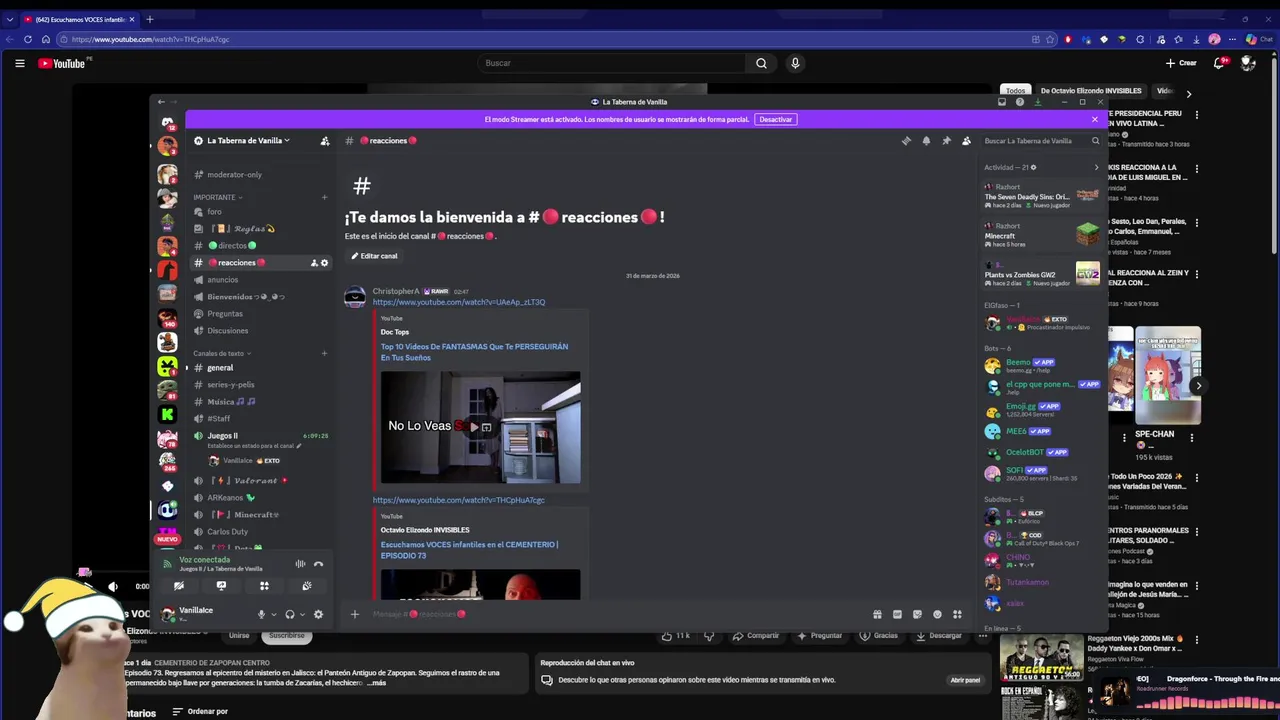
Task: Open the general text channel
Action: 260,368
